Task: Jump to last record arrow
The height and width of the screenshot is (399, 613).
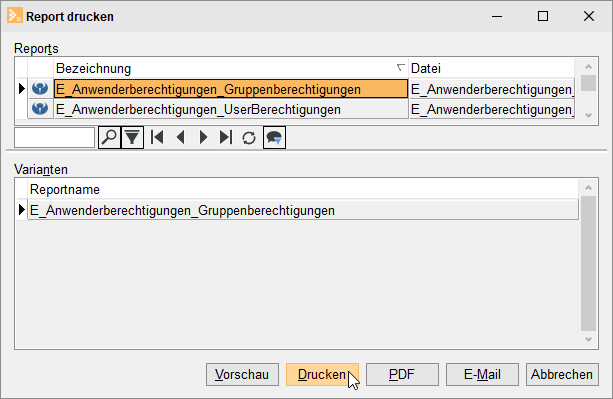Action: tap(226, 138)
